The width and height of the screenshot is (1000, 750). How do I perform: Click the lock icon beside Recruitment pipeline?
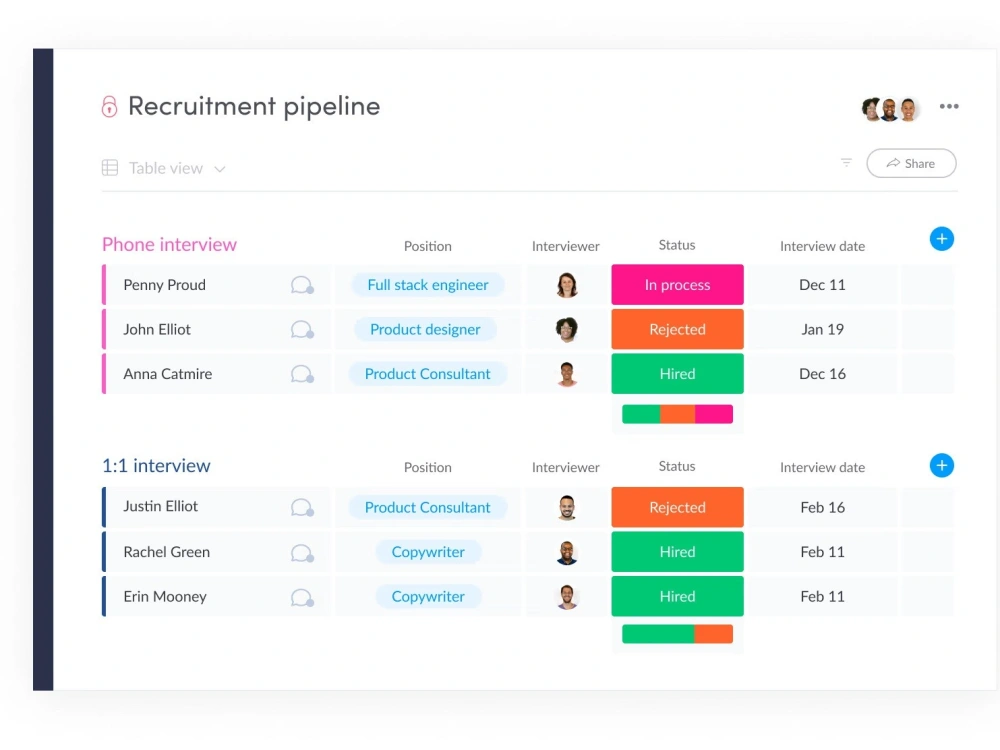point(109,107)
